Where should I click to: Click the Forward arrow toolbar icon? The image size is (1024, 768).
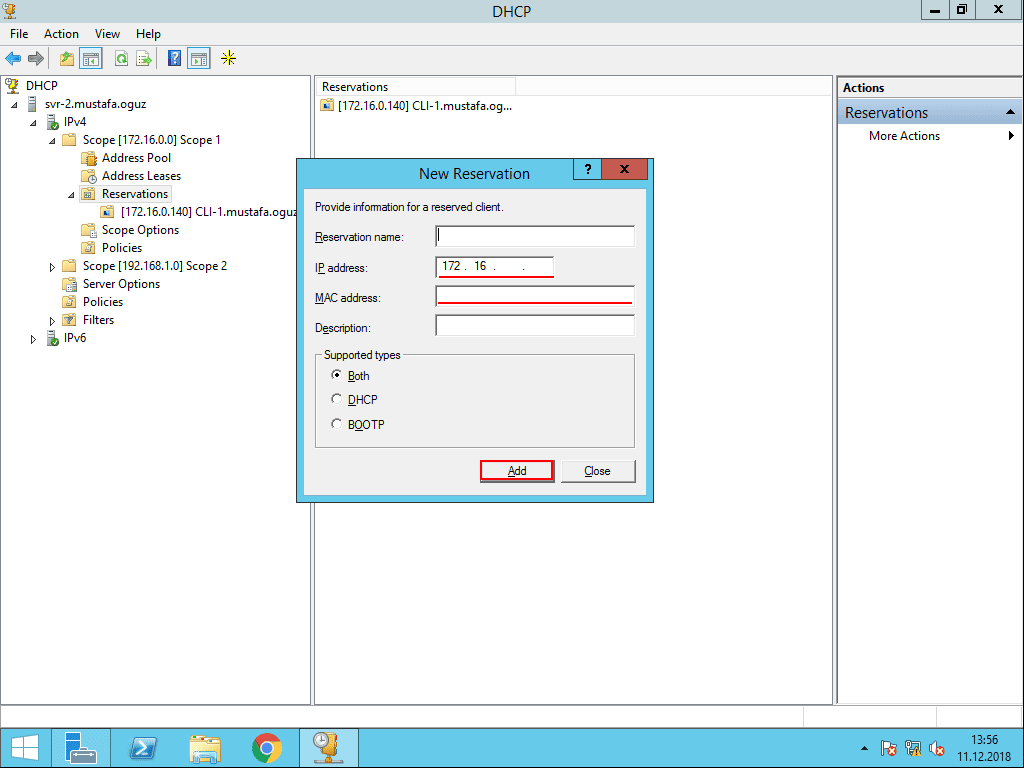pyautogui.click(x=36, y=59)
